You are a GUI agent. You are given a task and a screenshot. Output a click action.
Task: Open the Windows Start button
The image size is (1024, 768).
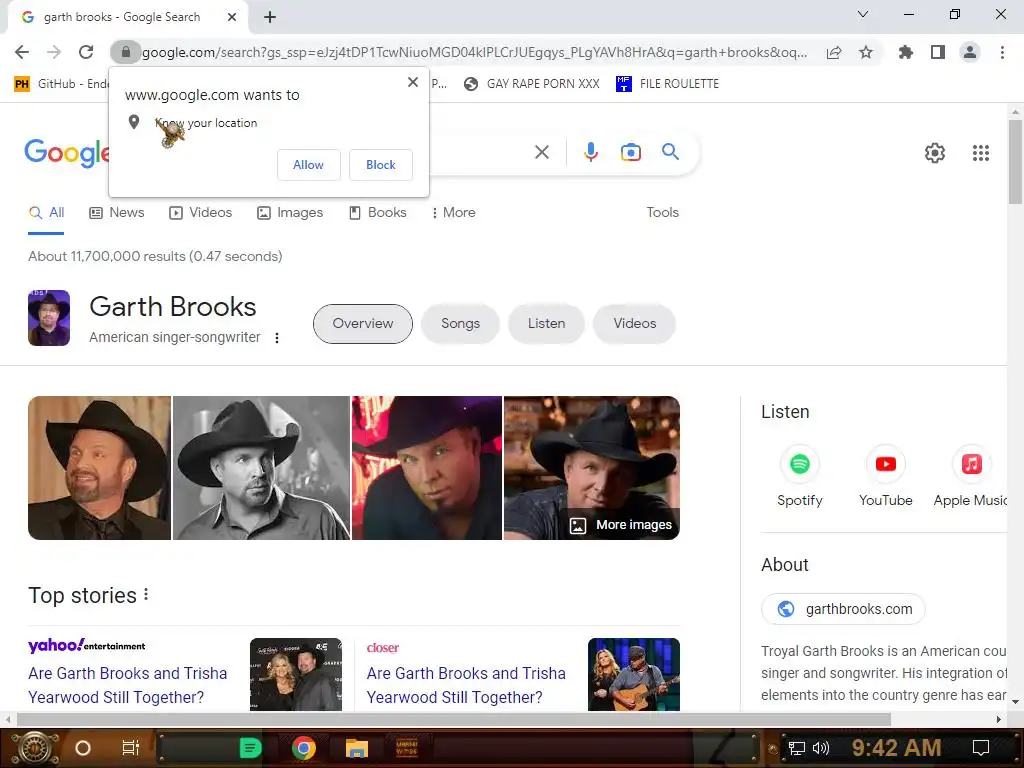point(36,748)
